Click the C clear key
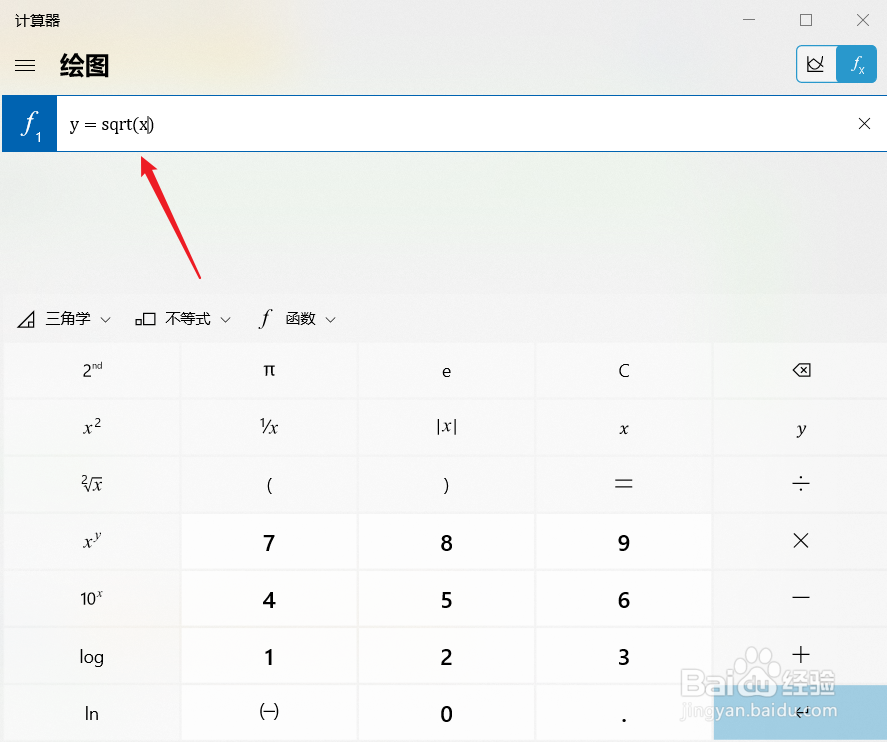This screenshot has width=887, height=742. click(x=623, y=370)
